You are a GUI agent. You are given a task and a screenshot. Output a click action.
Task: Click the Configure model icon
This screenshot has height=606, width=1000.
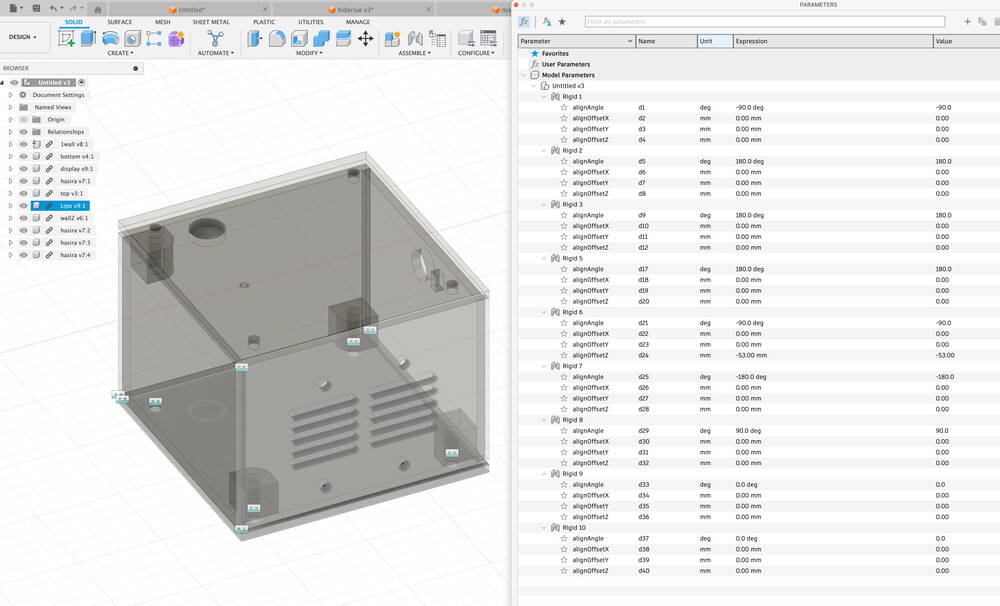[466, 38]
